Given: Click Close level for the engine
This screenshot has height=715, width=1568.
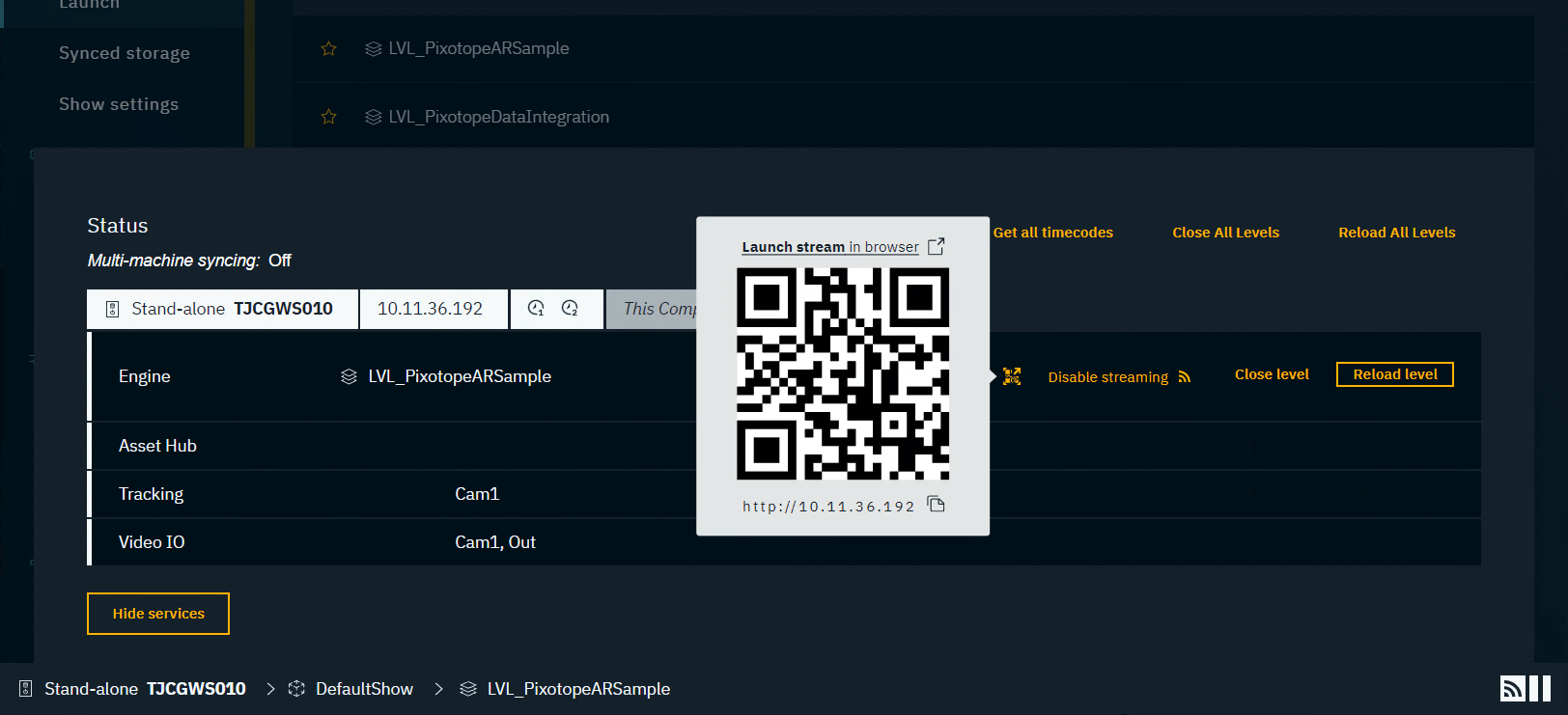Looking at the screenshot, I should 1272,374.
